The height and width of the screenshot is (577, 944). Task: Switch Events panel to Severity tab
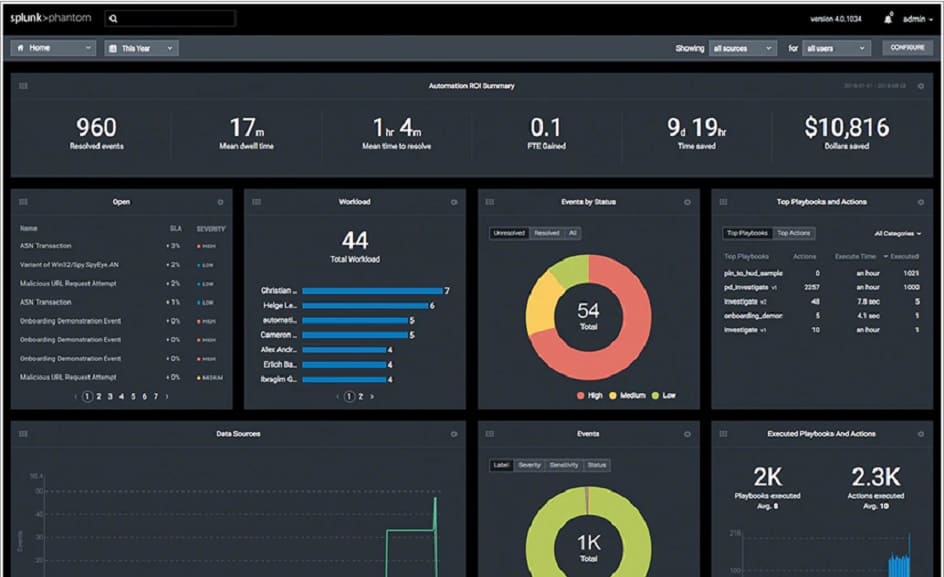(529, 465)
